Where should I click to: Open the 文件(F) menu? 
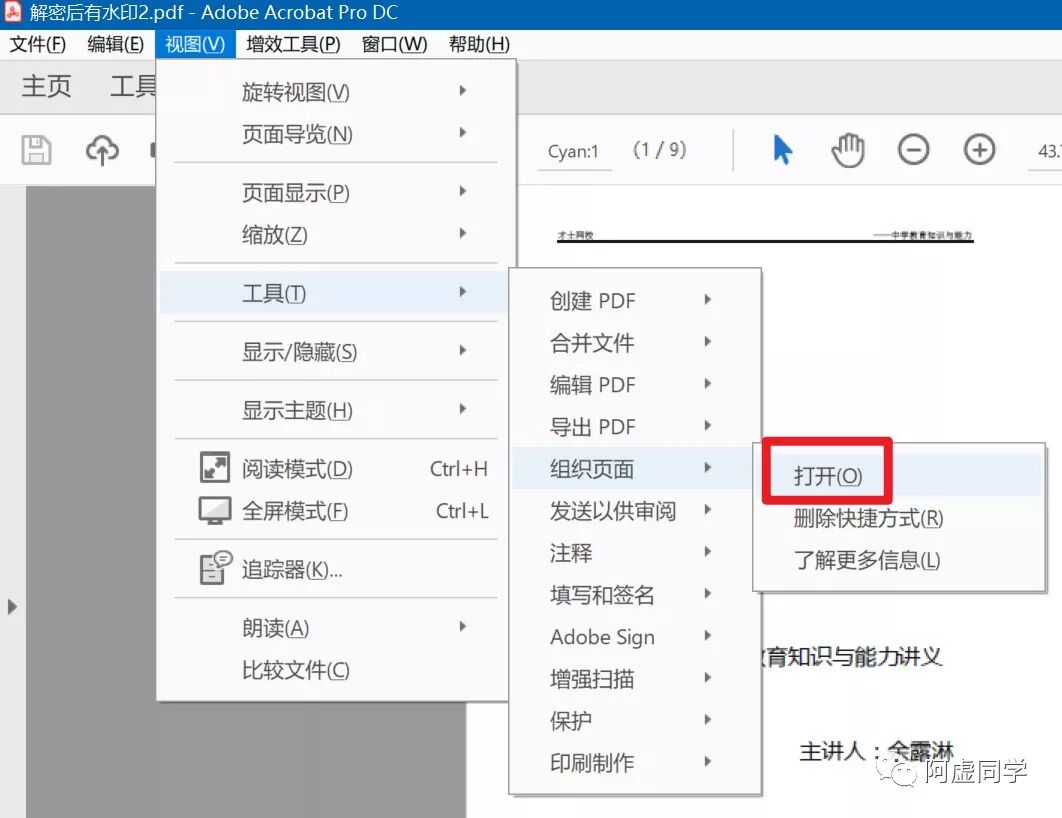38,45
